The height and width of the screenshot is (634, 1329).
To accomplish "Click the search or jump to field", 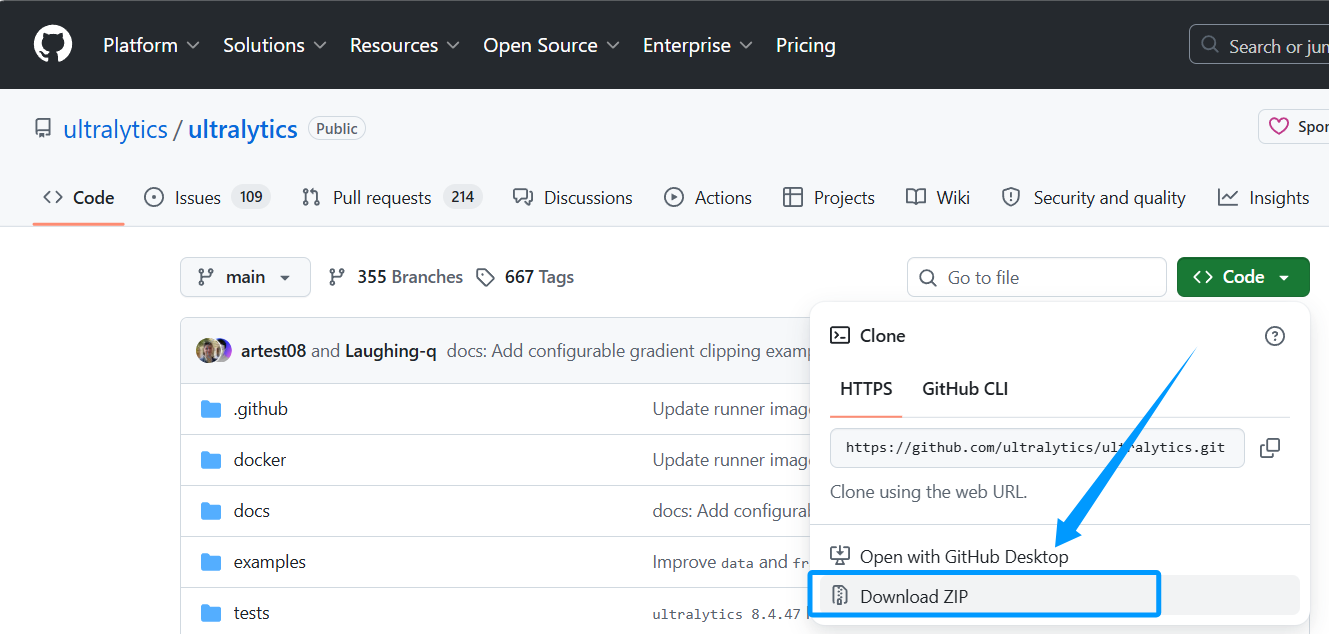I will [1259, 45].
